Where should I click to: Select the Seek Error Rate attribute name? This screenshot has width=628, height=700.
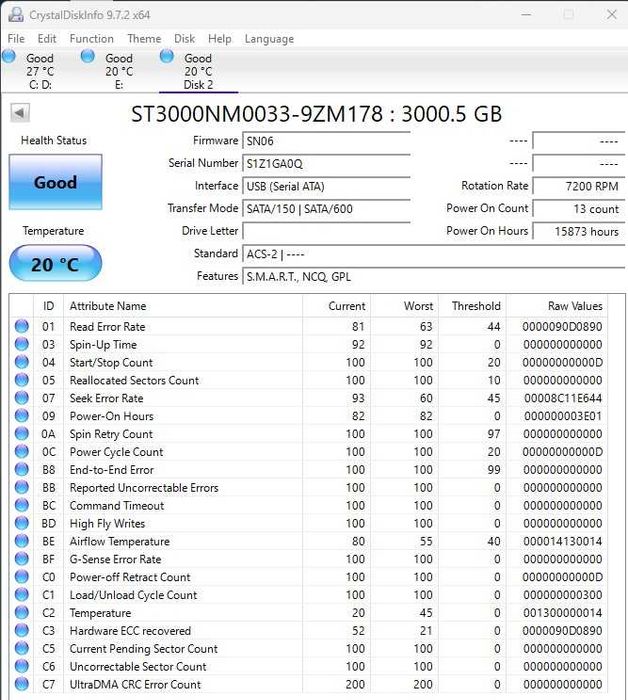(106, 398)
